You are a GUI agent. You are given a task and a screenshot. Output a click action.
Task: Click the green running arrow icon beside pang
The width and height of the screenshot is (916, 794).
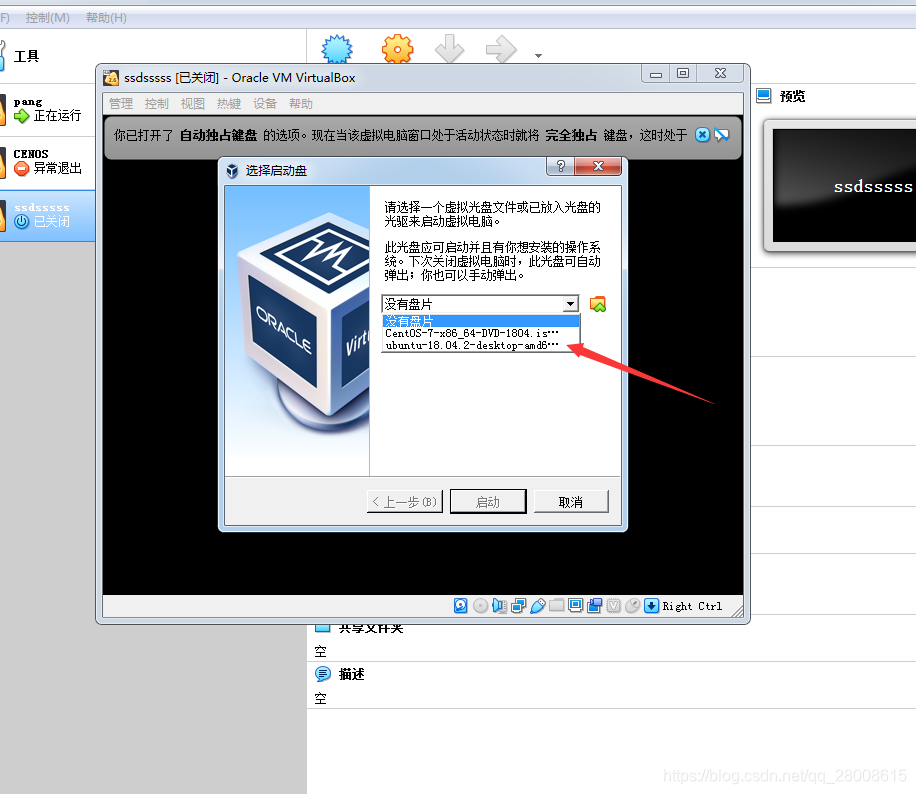[22, 116]
